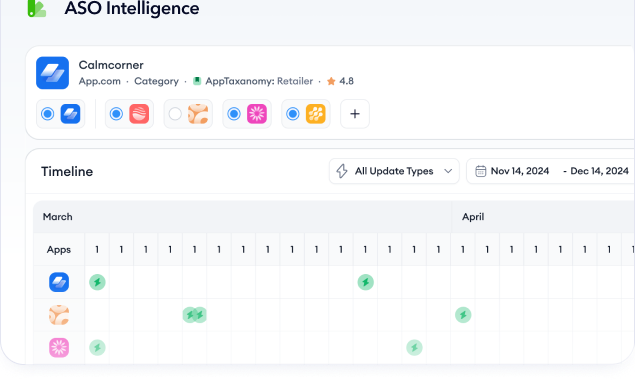This screenshot has height=381, width=635.
Task: Click the App.com link under Calmcorner
Action: coord(100,81)
